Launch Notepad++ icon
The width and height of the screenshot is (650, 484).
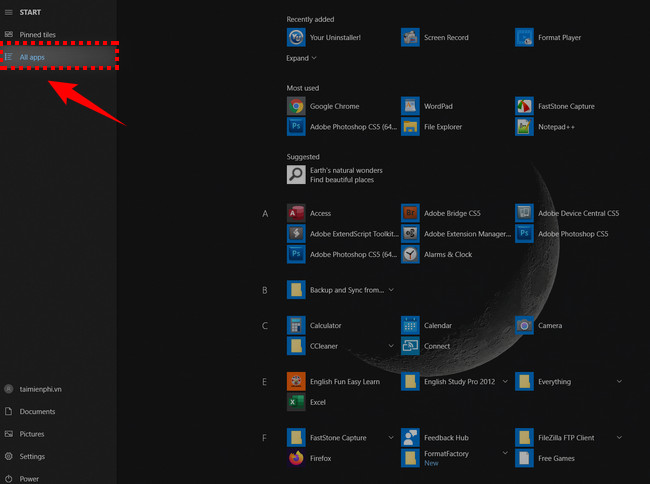click(x=524, y=127)
